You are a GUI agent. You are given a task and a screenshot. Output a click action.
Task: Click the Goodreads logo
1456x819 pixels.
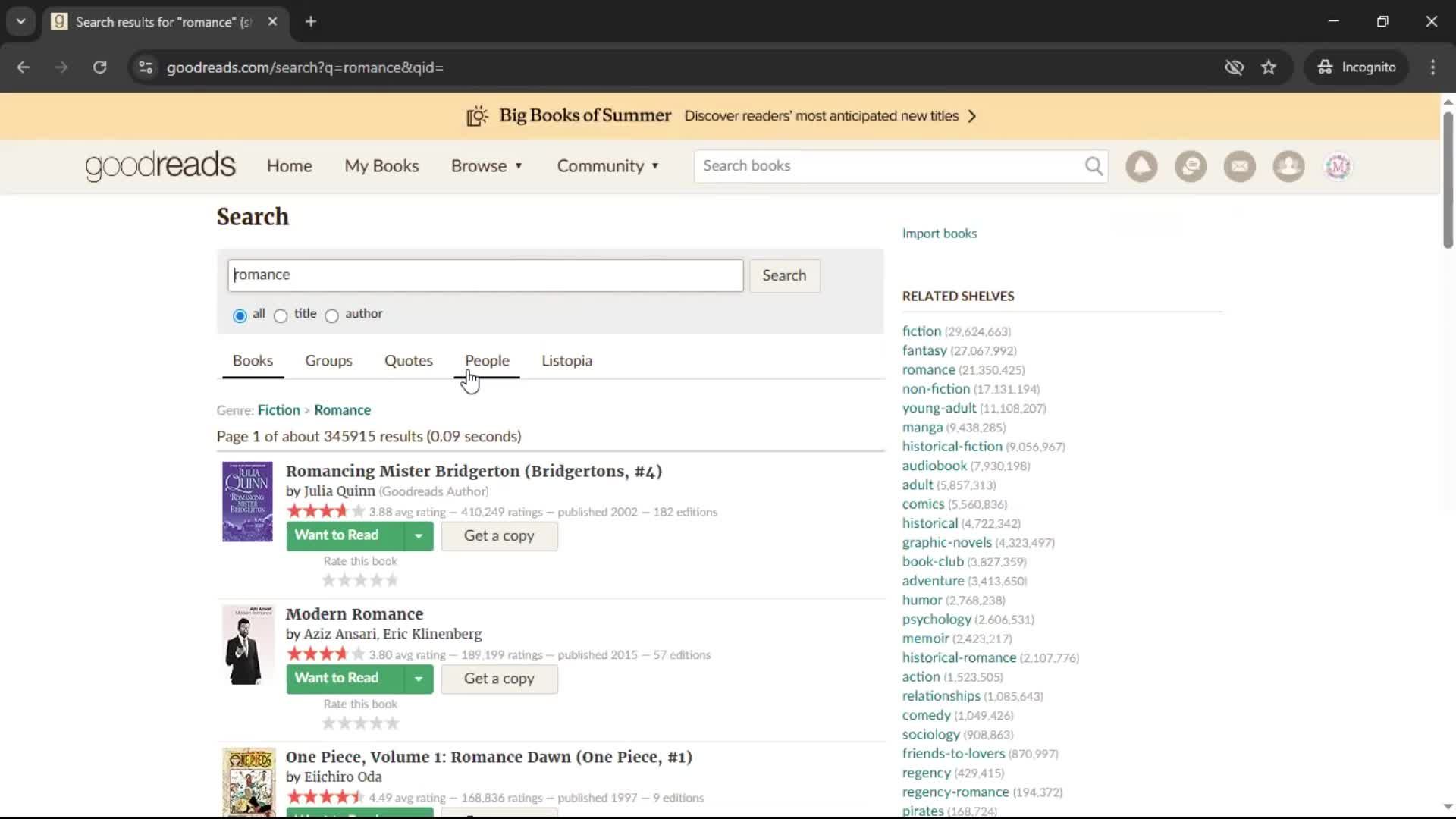(160, 166)
